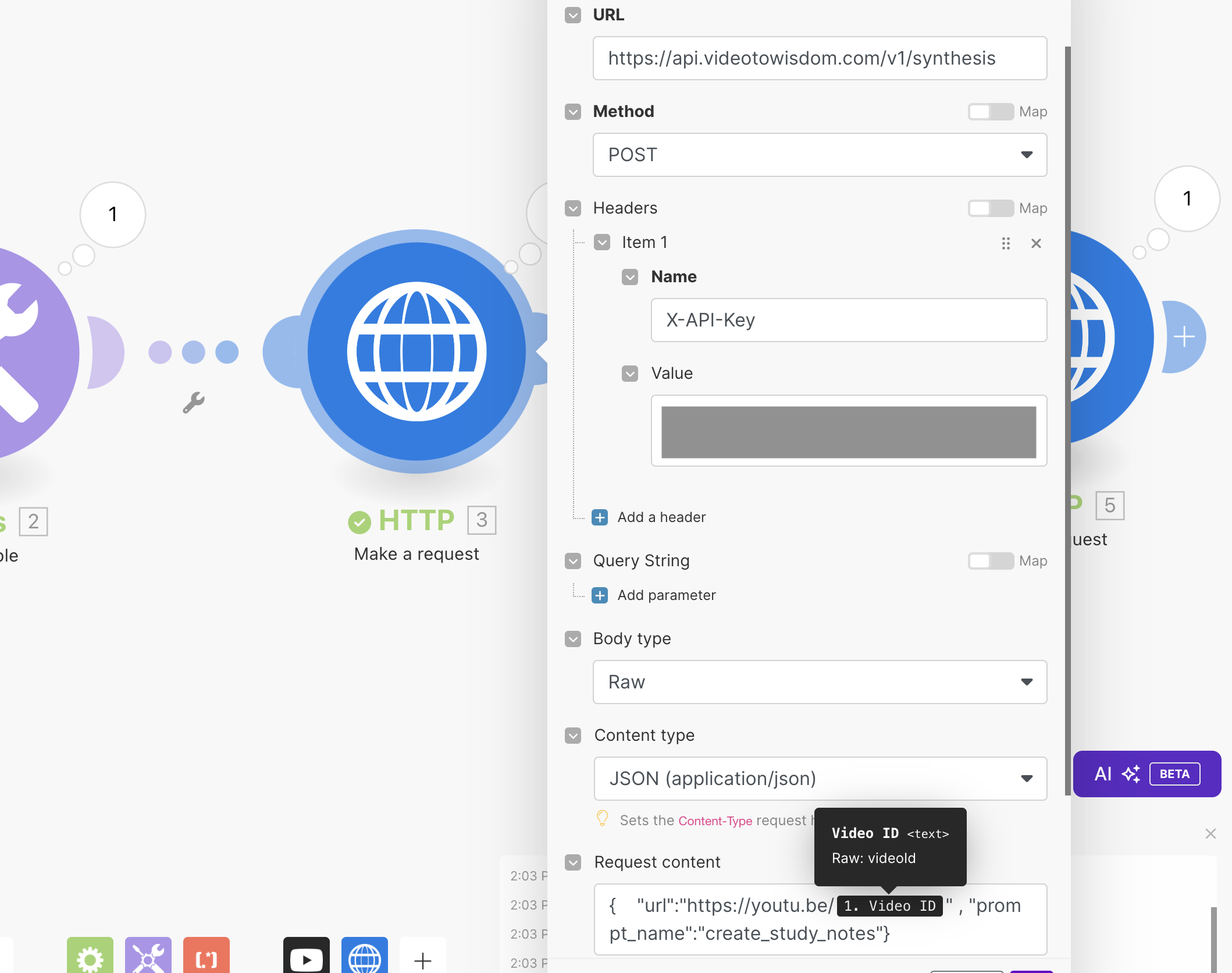Viewport: 1232px width, 973px height.
Task: Open the HTTP module 3 globe icon
Action: [416, 351]
